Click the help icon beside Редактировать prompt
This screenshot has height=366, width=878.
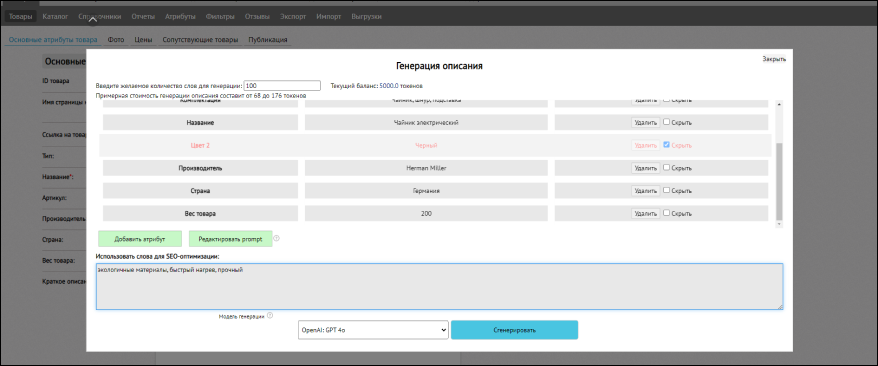(x=276, y=238)
